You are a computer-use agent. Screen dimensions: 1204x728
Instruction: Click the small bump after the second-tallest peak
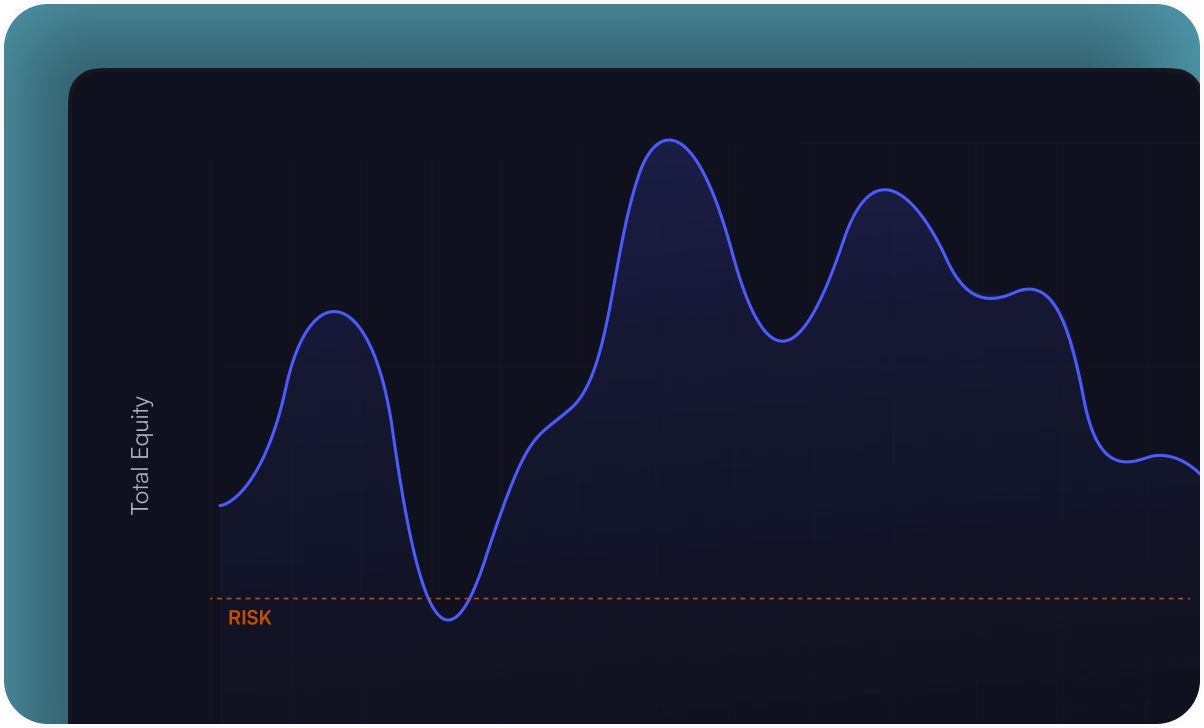point(1030,290)
